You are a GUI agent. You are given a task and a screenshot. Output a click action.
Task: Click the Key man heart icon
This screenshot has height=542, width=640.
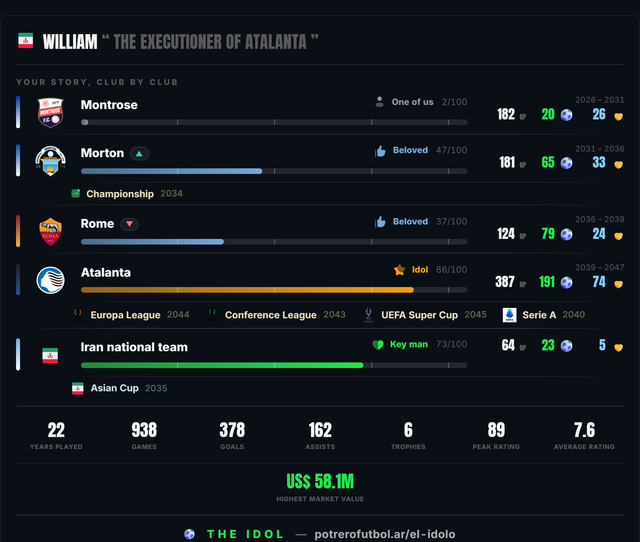378,344
